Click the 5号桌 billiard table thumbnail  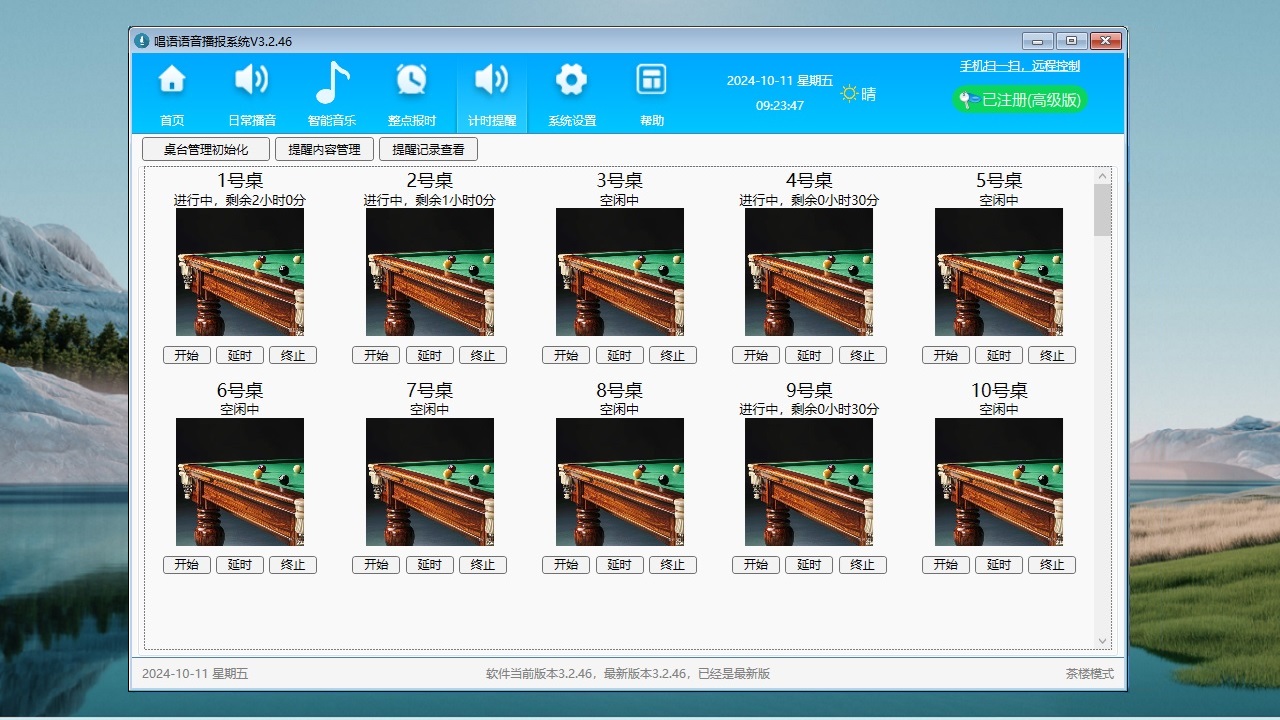coord(998,271)
